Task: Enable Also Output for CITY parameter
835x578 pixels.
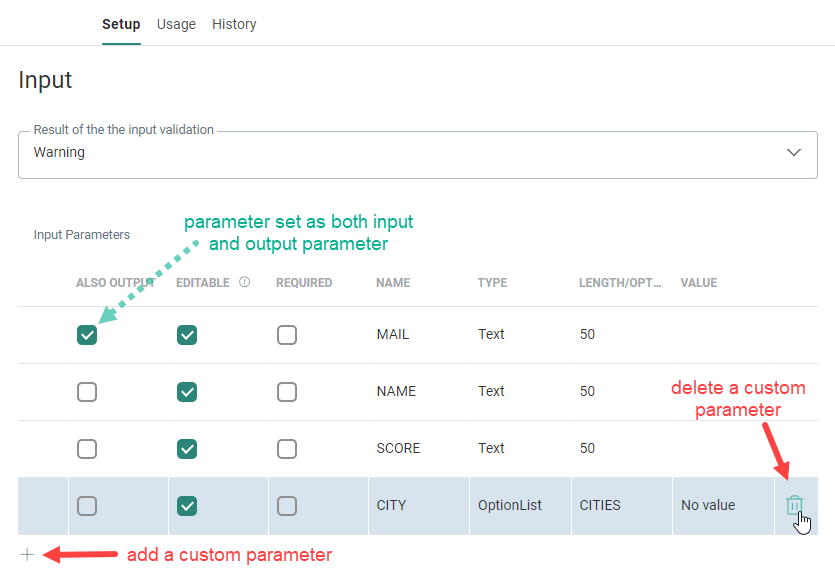Action: click(x=87, y=506)
